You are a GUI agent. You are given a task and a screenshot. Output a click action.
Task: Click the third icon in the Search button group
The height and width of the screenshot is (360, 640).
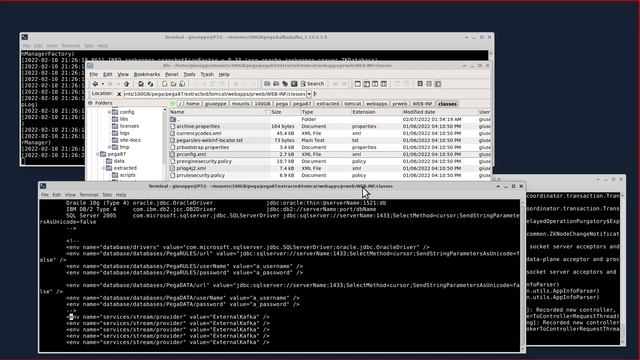tap(285, 84)
